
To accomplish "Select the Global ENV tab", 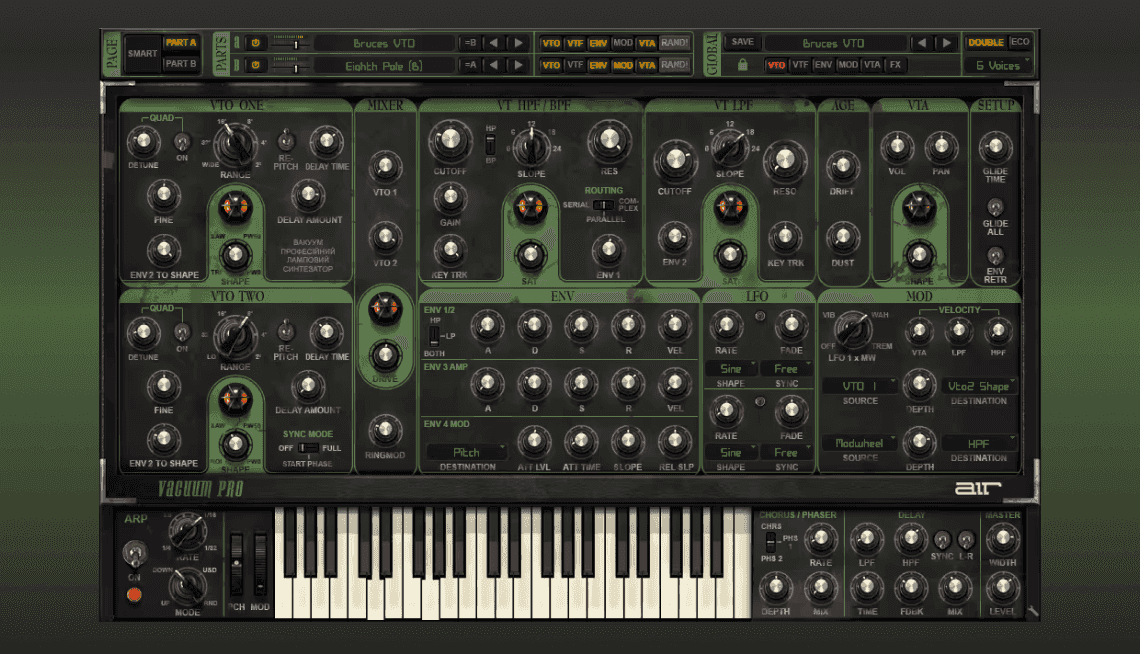I will point(823,65).
